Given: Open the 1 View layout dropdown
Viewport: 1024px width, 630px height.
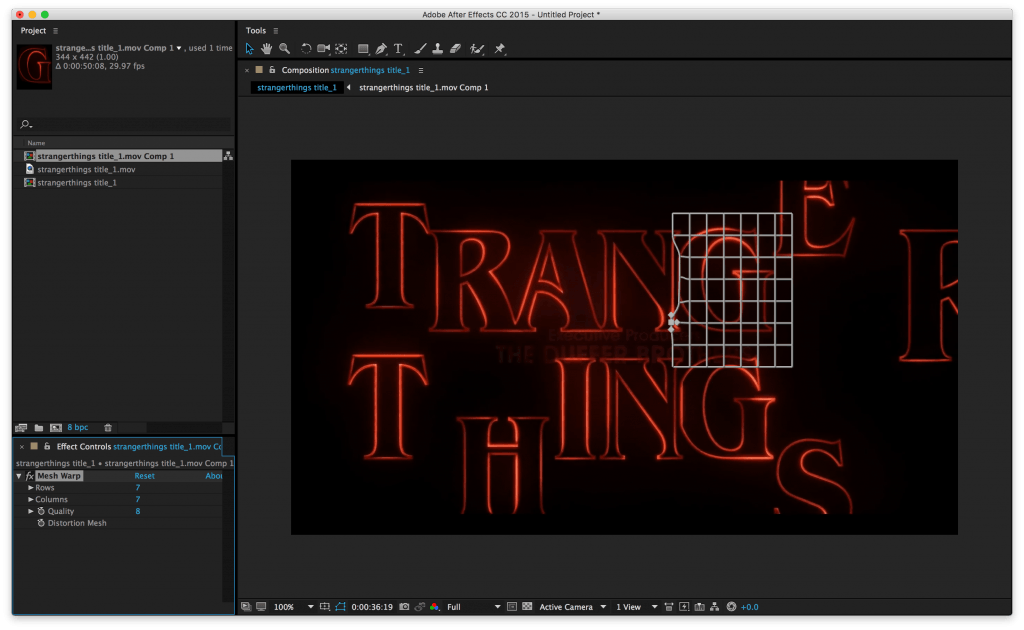Looking at the screenshot, I should tap(636, 607).
